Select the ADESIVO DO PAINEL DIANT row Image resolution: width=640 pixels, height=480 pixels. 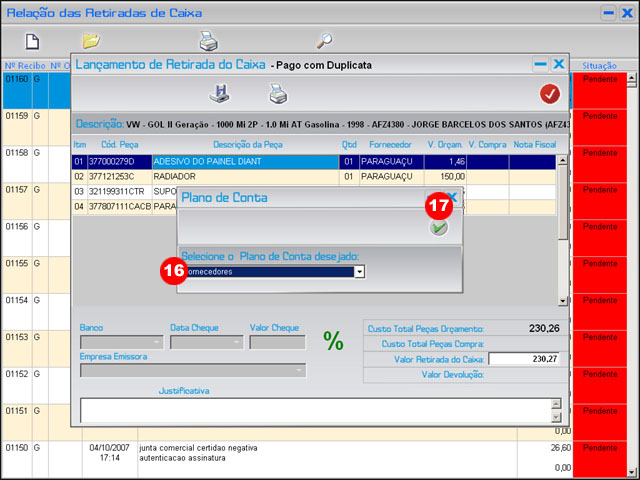tap(244, 160)
